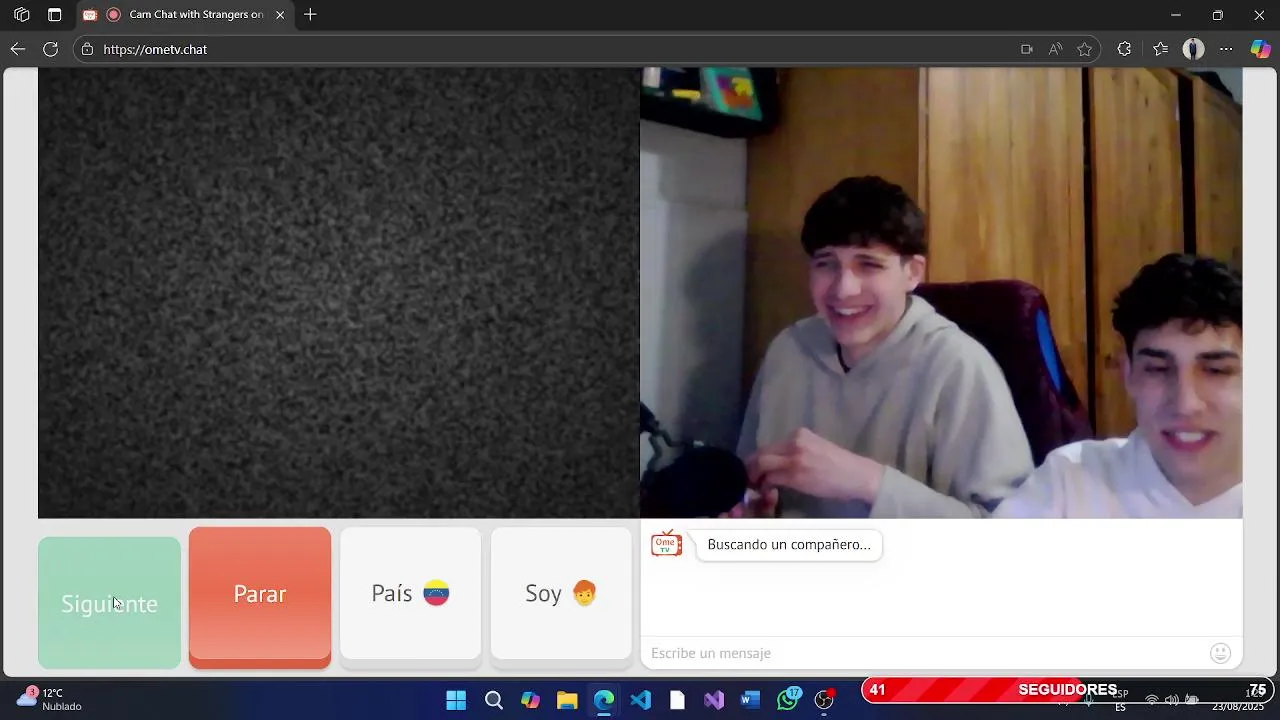Minimize the Edge browser window

(1176, 15)
